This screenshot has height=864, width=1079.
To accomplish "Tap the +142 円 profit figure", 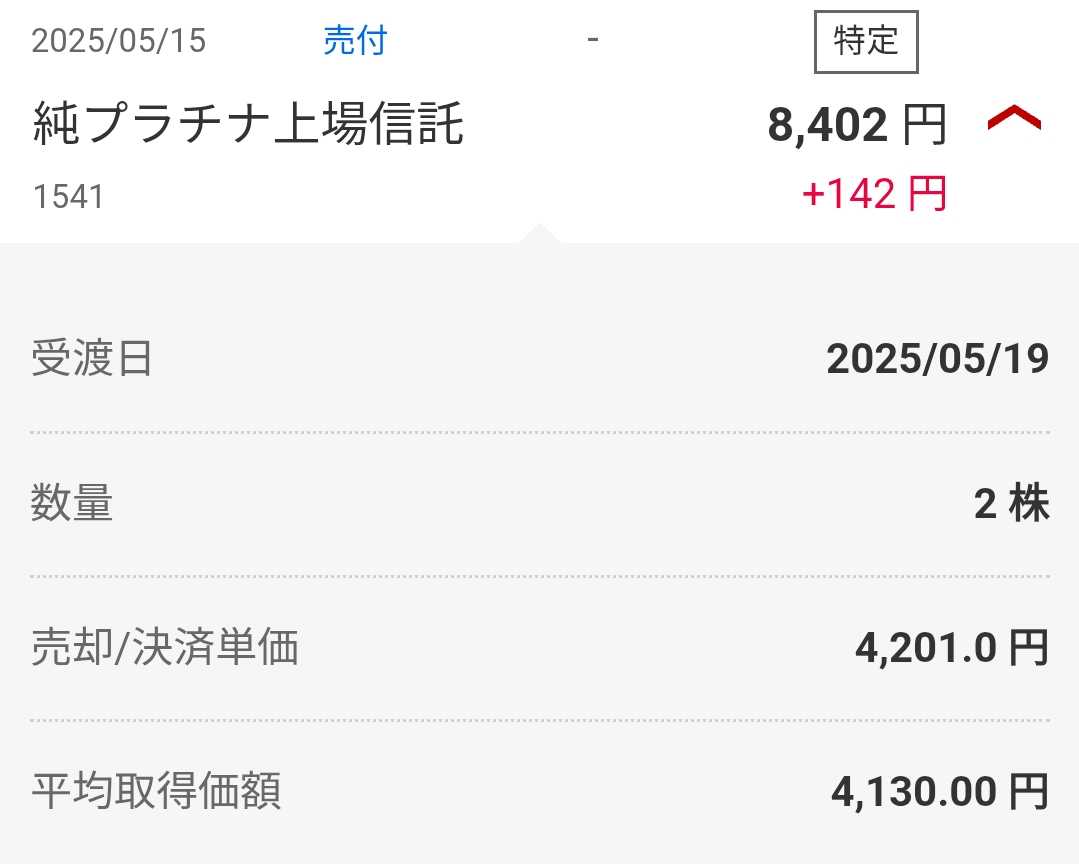I will pos(874,194).
